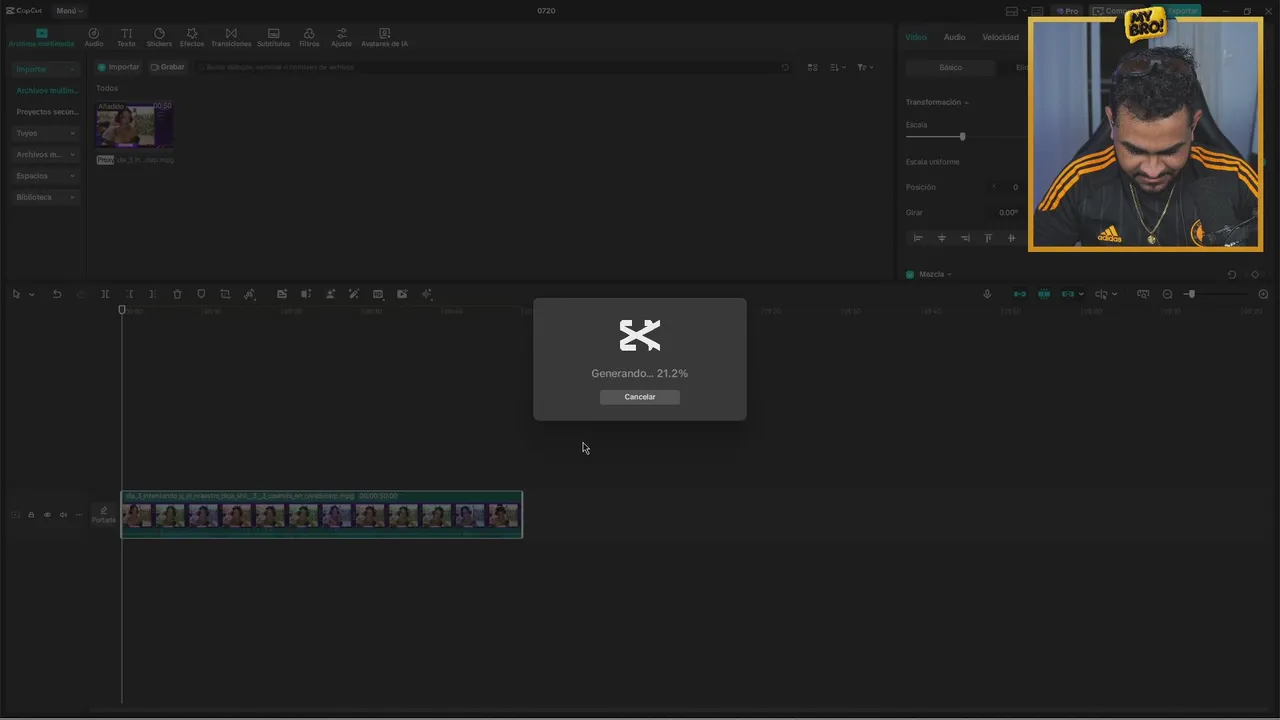Image resolution: width=1280 pixels, height=720 pixels.
Task: Cancel the generating process
Action: (x=640, y=397)
